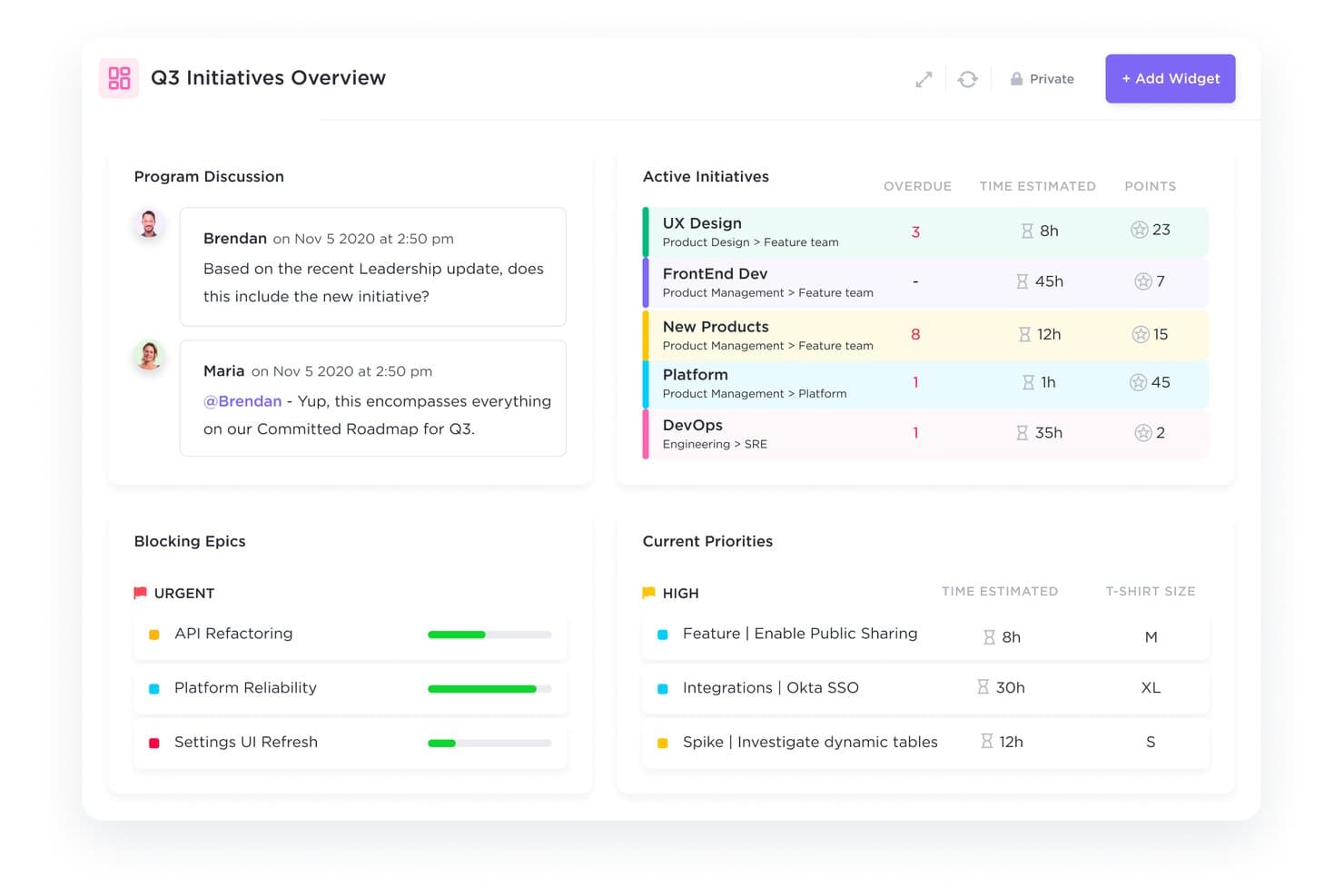Open the DevOps initiative
Viewport: 1344px width, 896px height.
[925, 434]
